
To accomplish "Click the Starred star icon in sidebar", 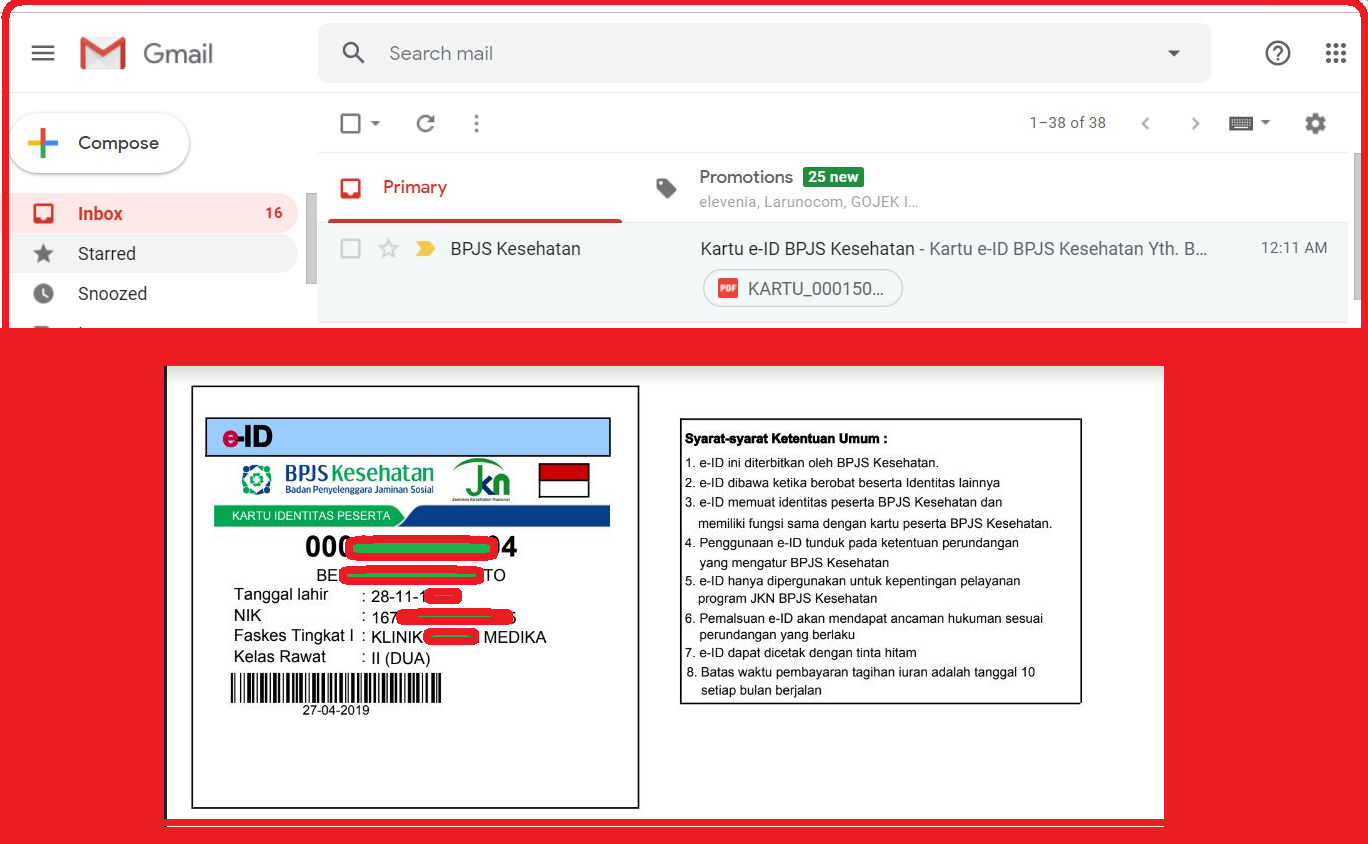I will pyautogui.click(x=43, y=253).
